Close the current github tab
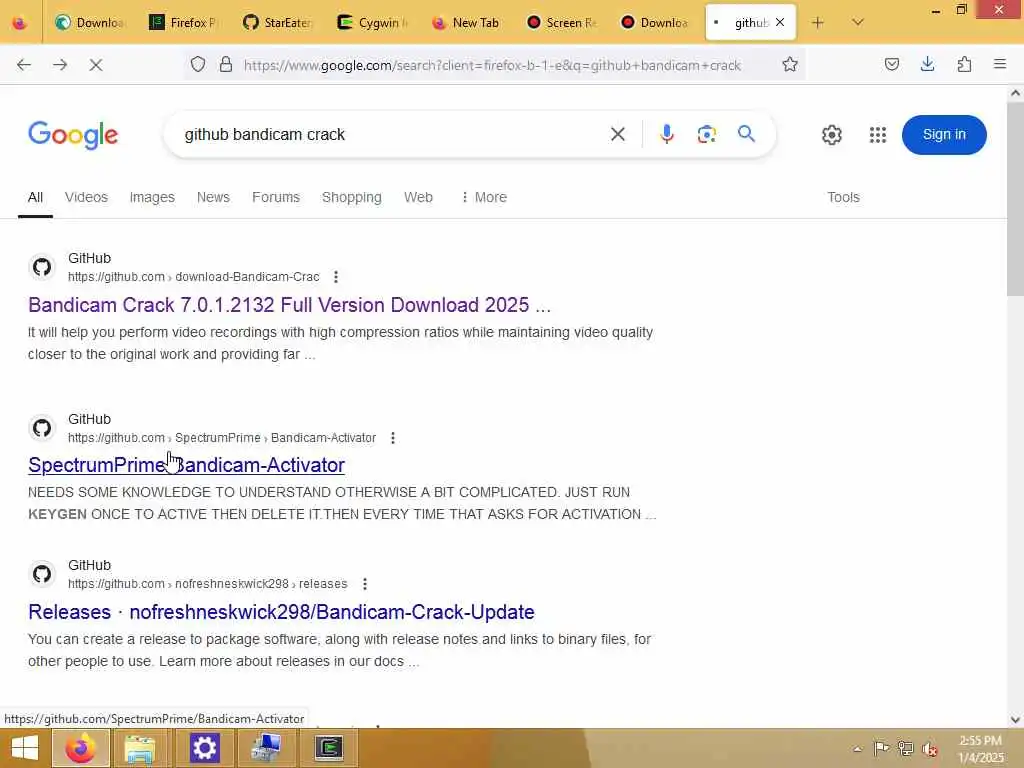This screenshot has height=768, width=1024. 780,22
